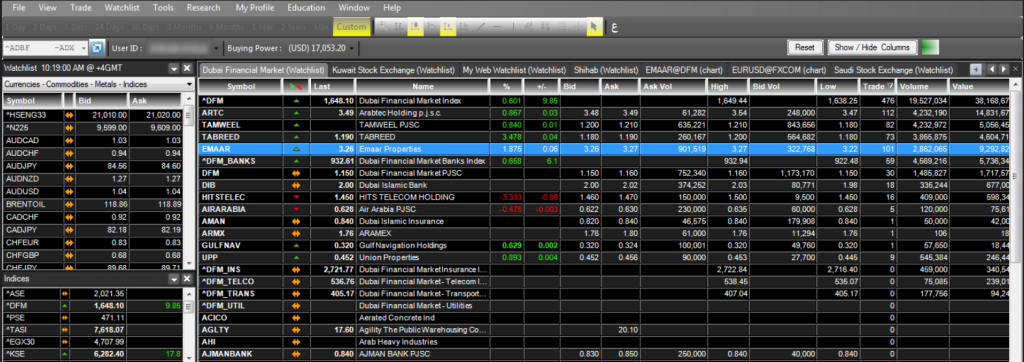Select the 1 Day time range
Viewport: 1024px width, 362px height.
pos(15,27)
